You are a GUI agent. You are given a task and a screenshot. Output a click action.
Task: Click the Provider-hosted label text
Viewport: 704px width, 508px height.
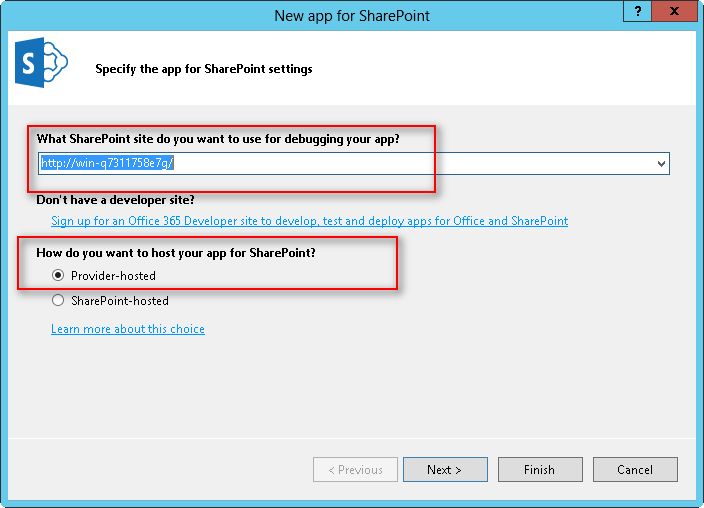point(113,276)
